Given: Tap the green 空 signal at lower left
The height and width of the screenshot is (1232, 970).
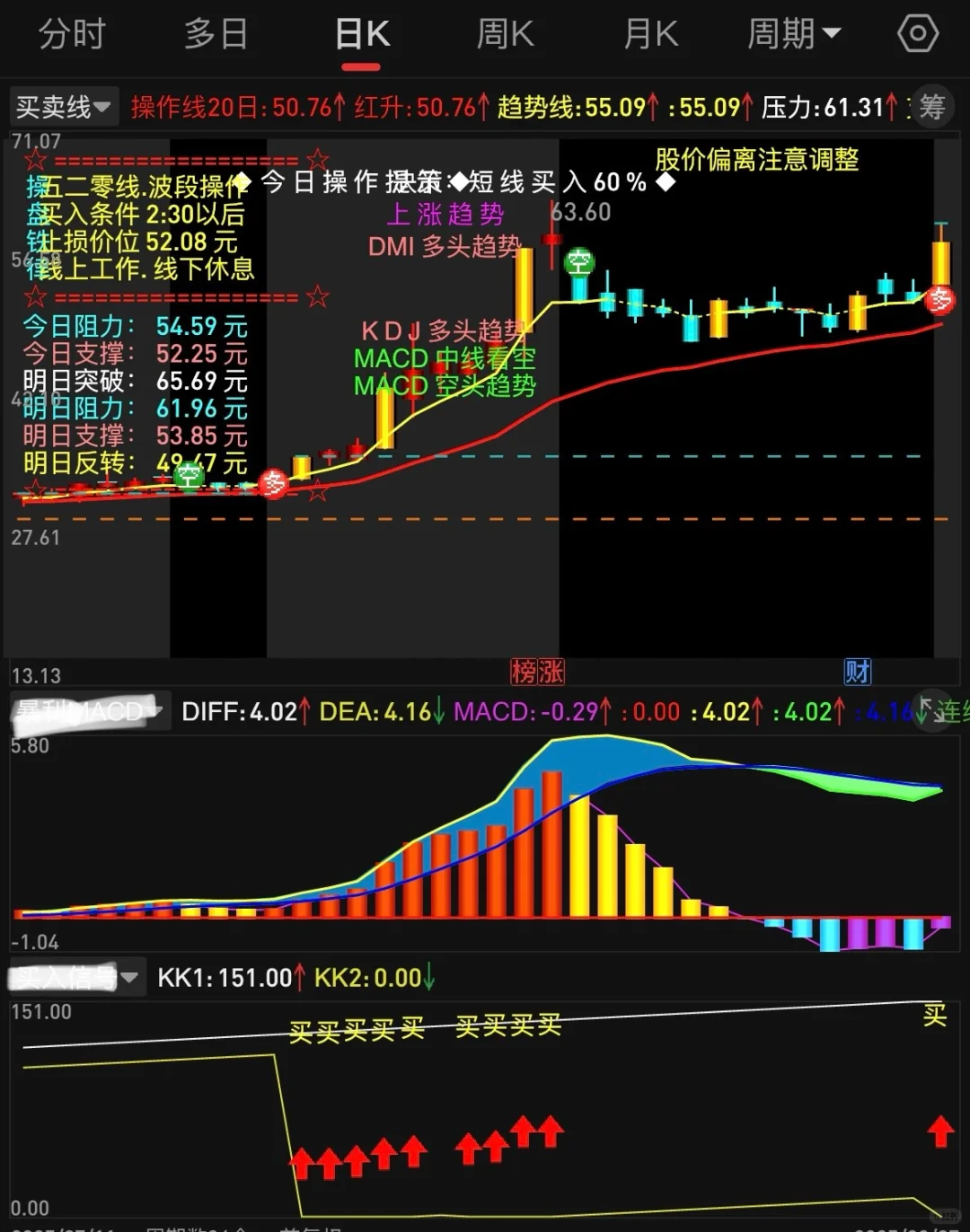Looking at the screenshot, I should click(189, 475).
